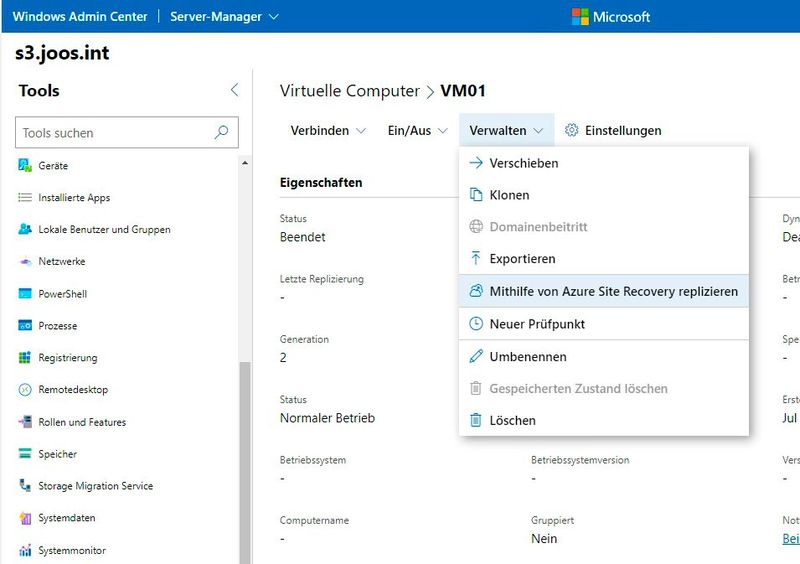Expand the Ein/Aus dropdown

(417, 131)
